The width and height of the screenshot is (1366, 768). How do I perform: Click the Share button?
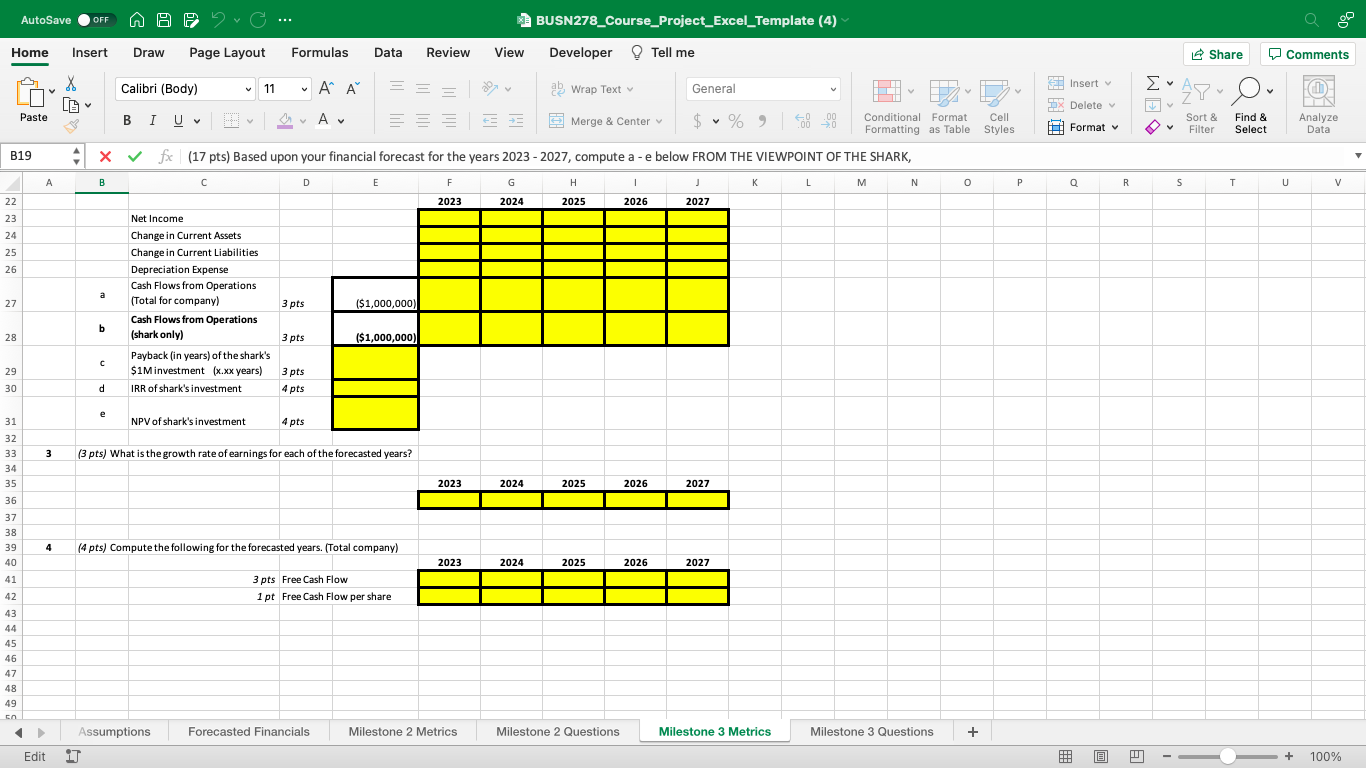(x=1216, y=54)
